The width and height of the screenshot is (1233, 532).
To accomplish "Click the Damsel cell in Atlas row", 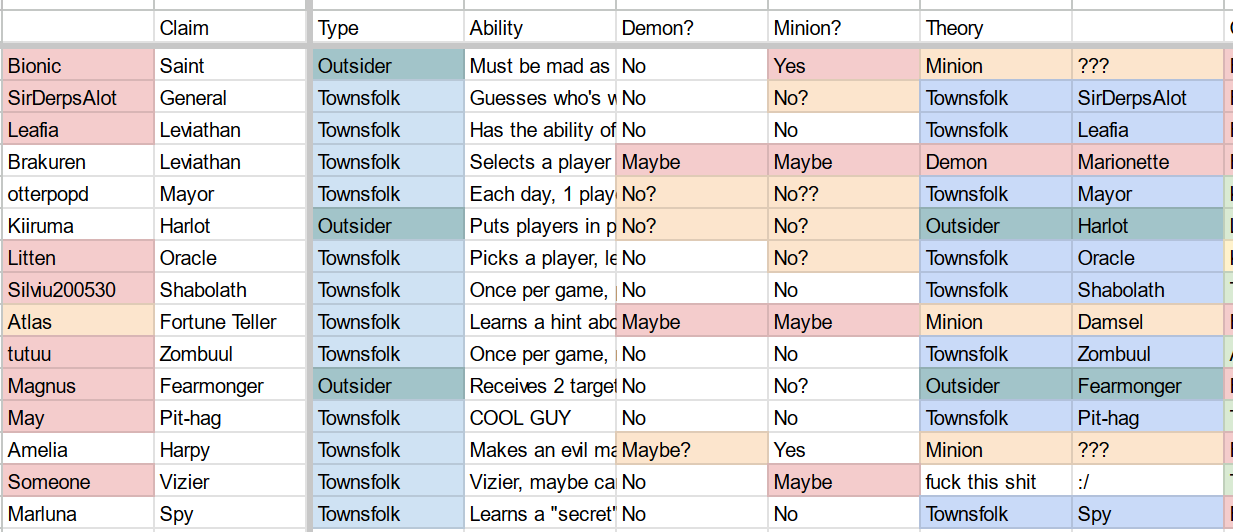I will [x=1148, y=322].
